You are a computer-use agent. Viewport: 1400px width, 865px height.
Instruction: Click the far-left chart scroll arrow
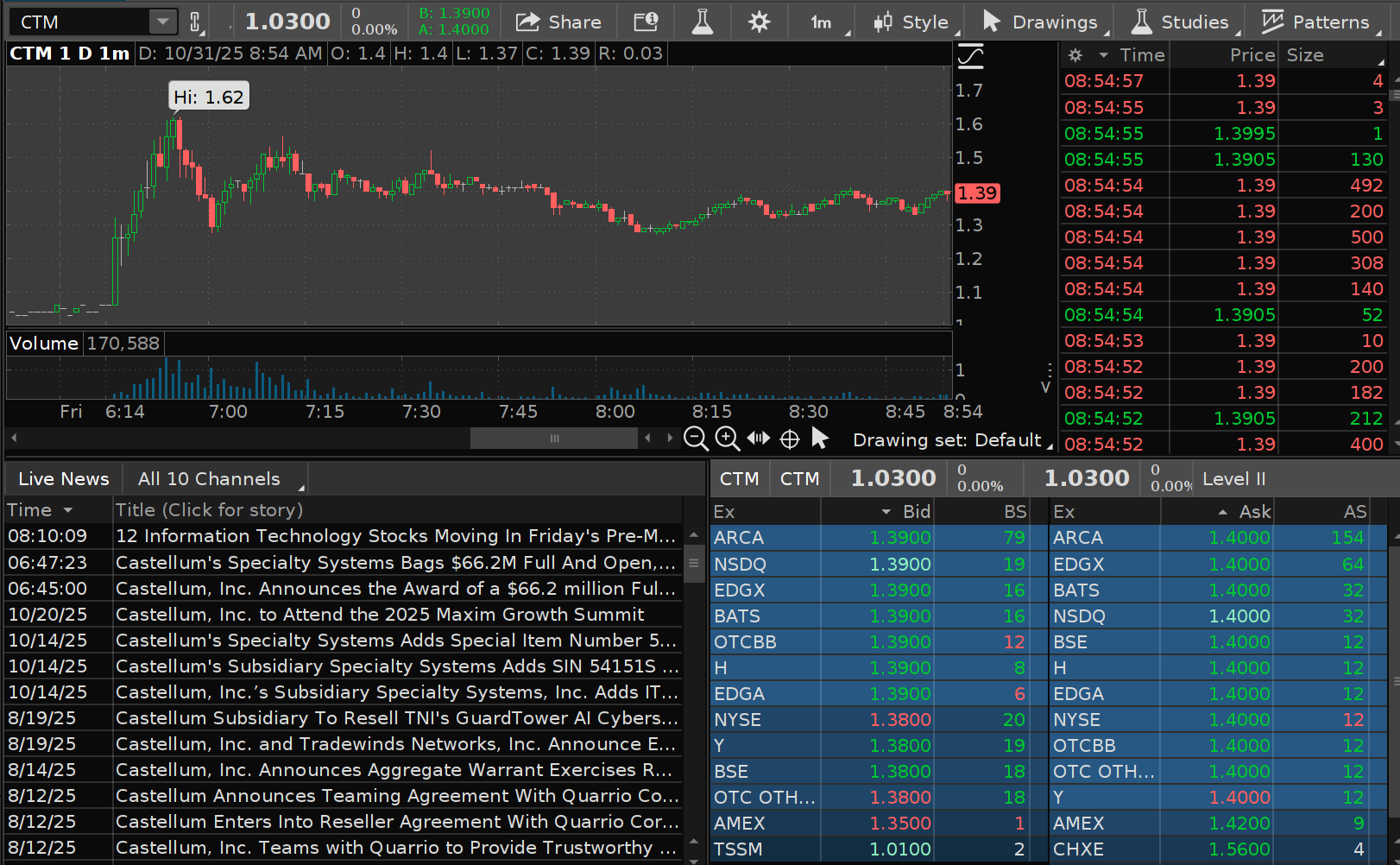(x=14, y=439)
